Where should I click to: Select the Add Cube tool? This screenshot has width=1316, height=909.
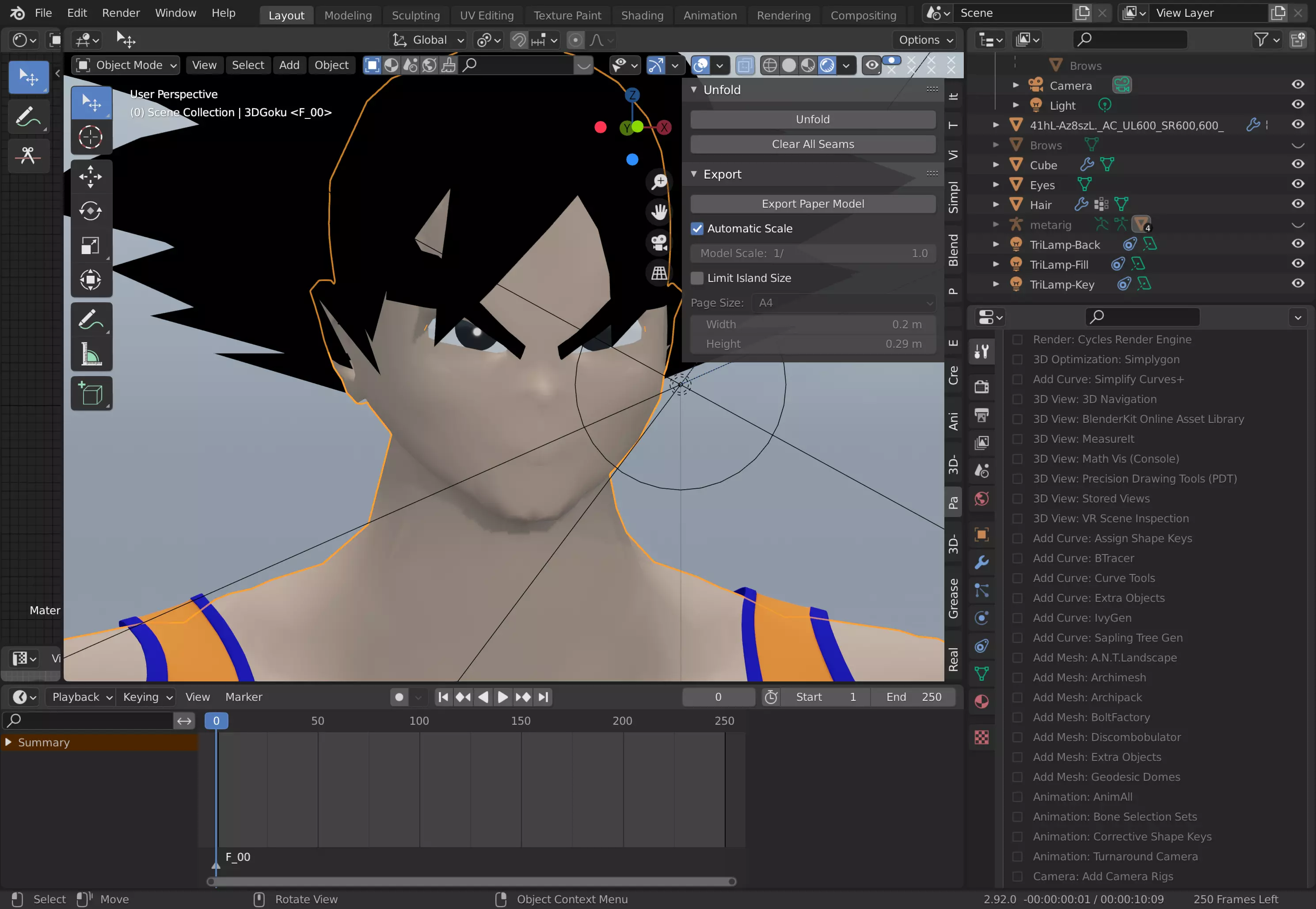pos(91,394)
